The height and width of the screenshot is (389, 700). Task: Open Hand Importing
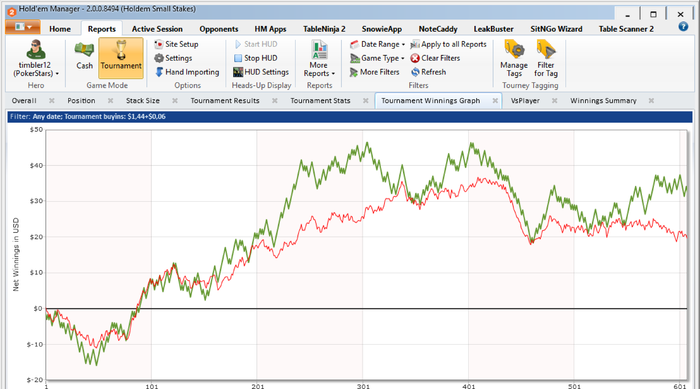pos(187,72)
